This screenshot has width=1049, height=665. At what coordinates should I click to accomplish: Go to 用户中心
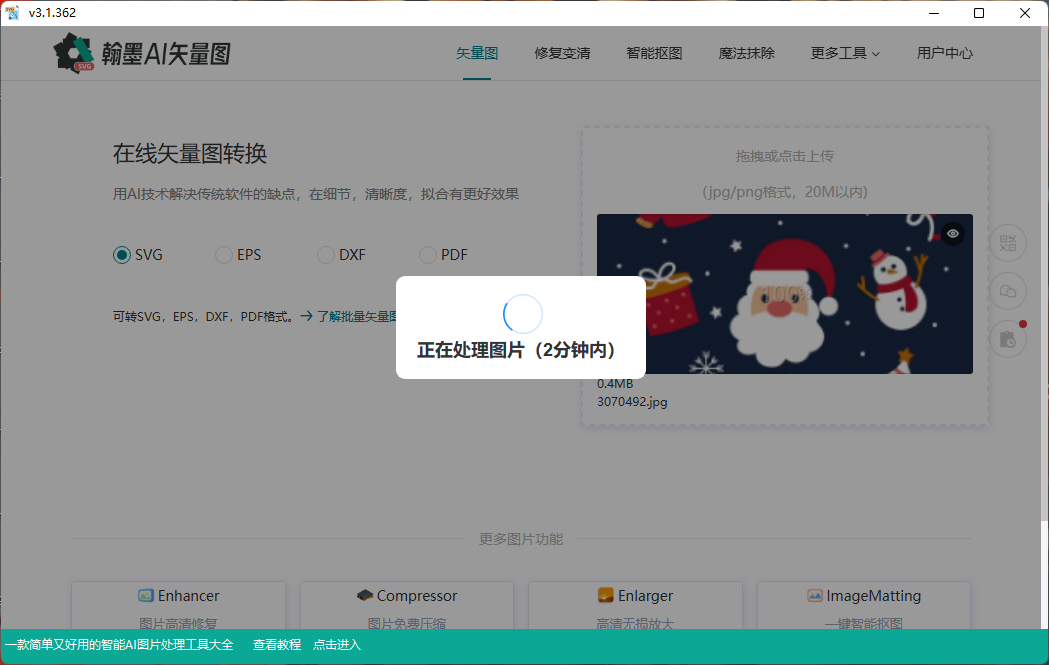(x=944, y=53)
